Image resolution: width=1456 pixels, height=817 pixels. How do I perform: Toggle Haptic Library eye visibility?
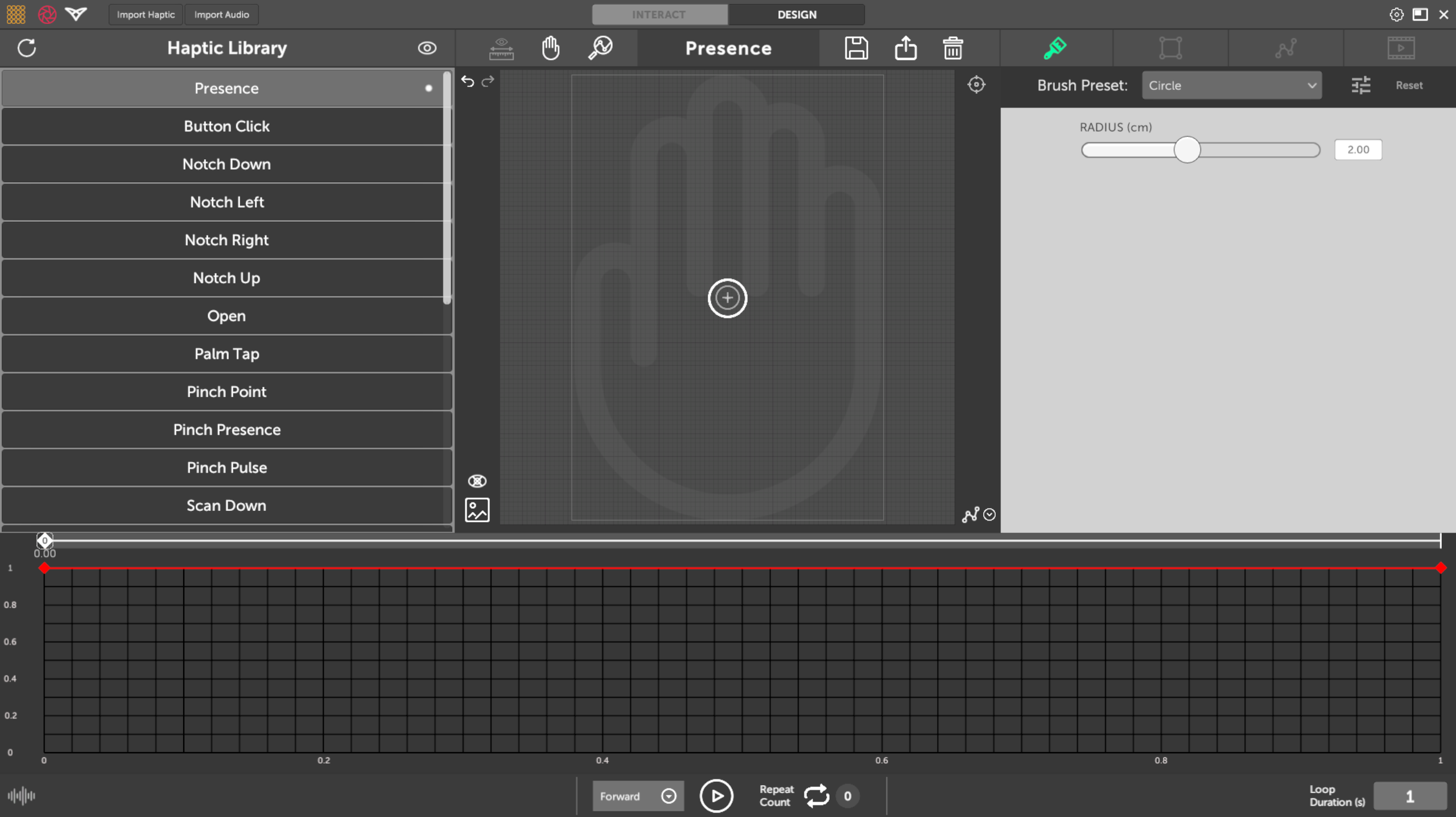point(427,48)
